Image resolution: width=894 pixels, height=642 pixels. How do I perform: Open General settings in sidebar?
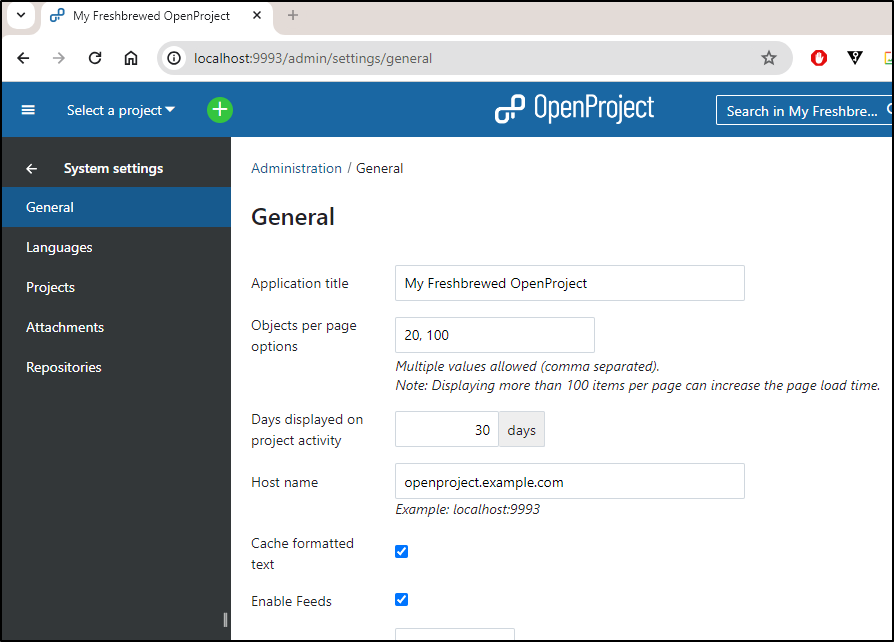coord(116,207)
